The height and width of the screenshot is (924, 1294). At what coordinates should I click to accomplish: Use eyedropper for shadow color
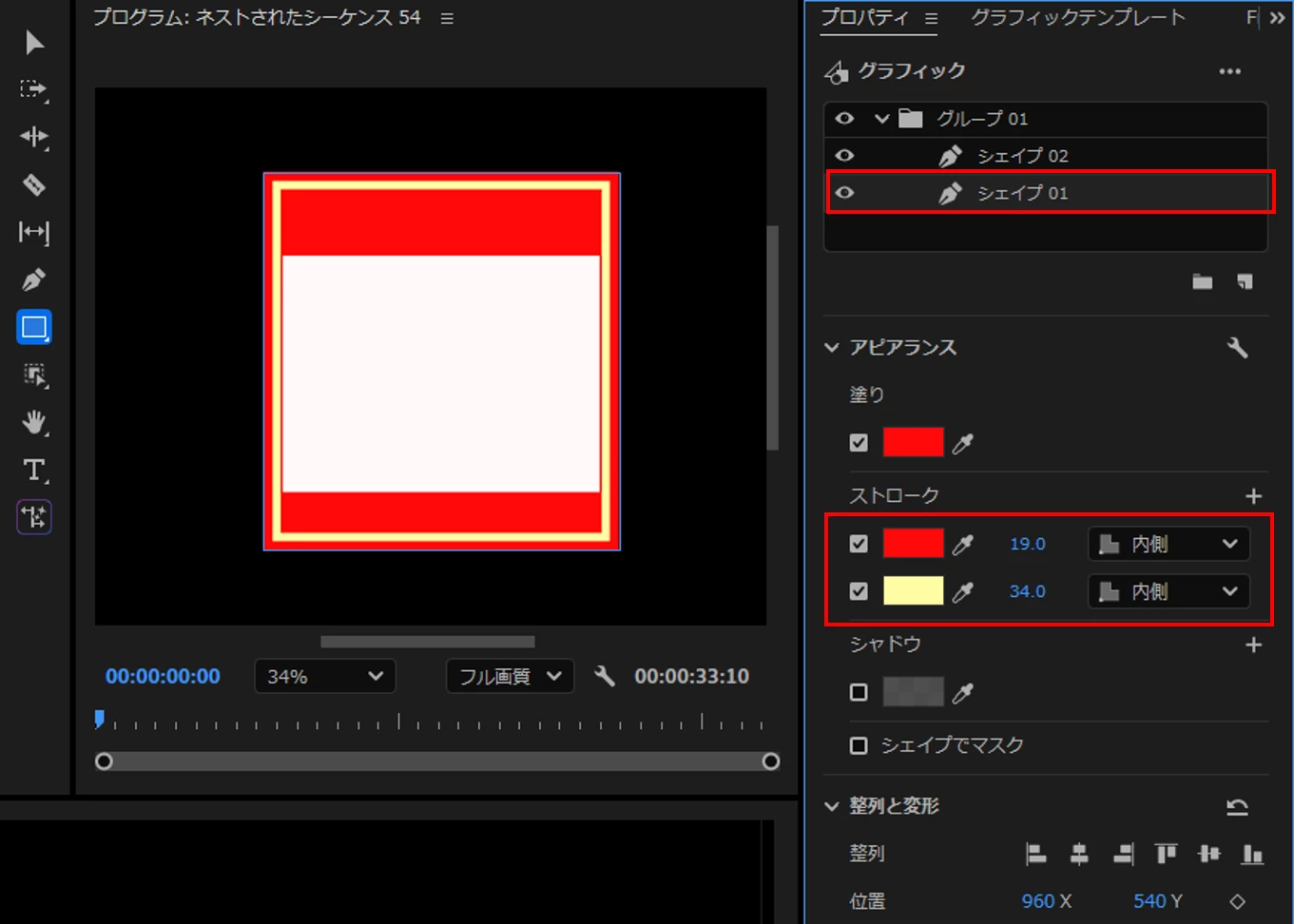(x=963, y=693)
